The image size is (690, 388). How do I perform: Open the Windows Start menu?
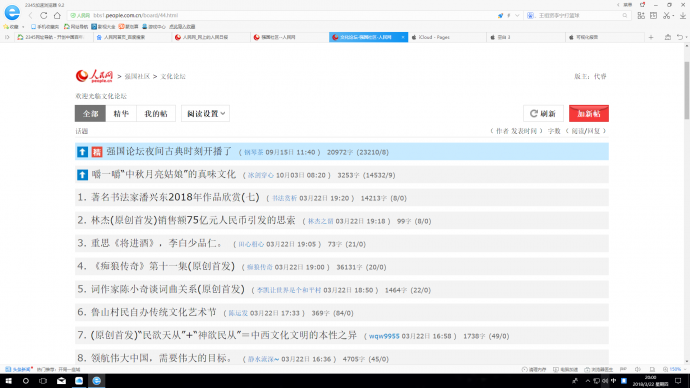8,381
